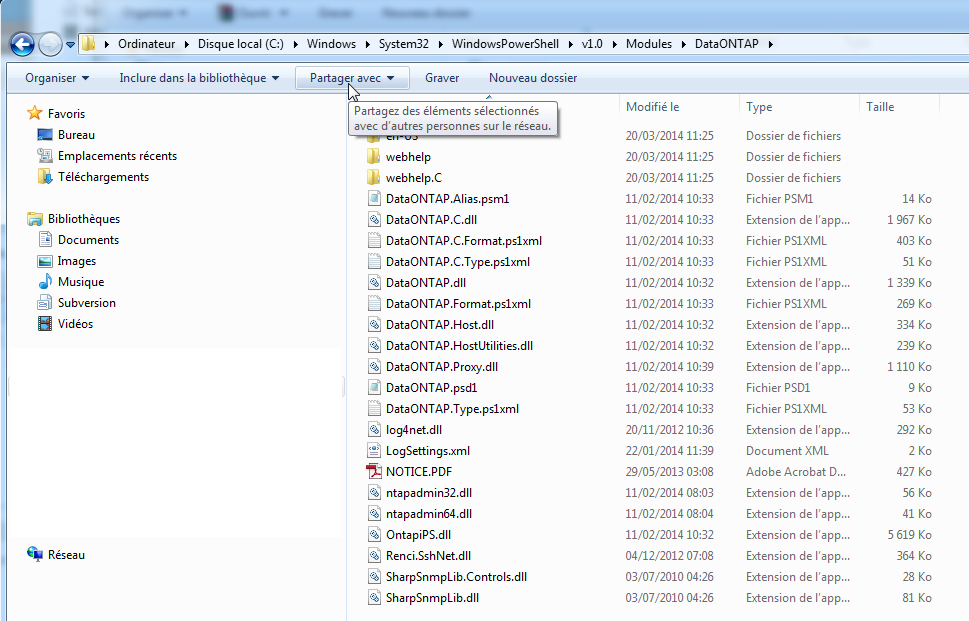Click the address bar folder icon

(x=89, y=43)
